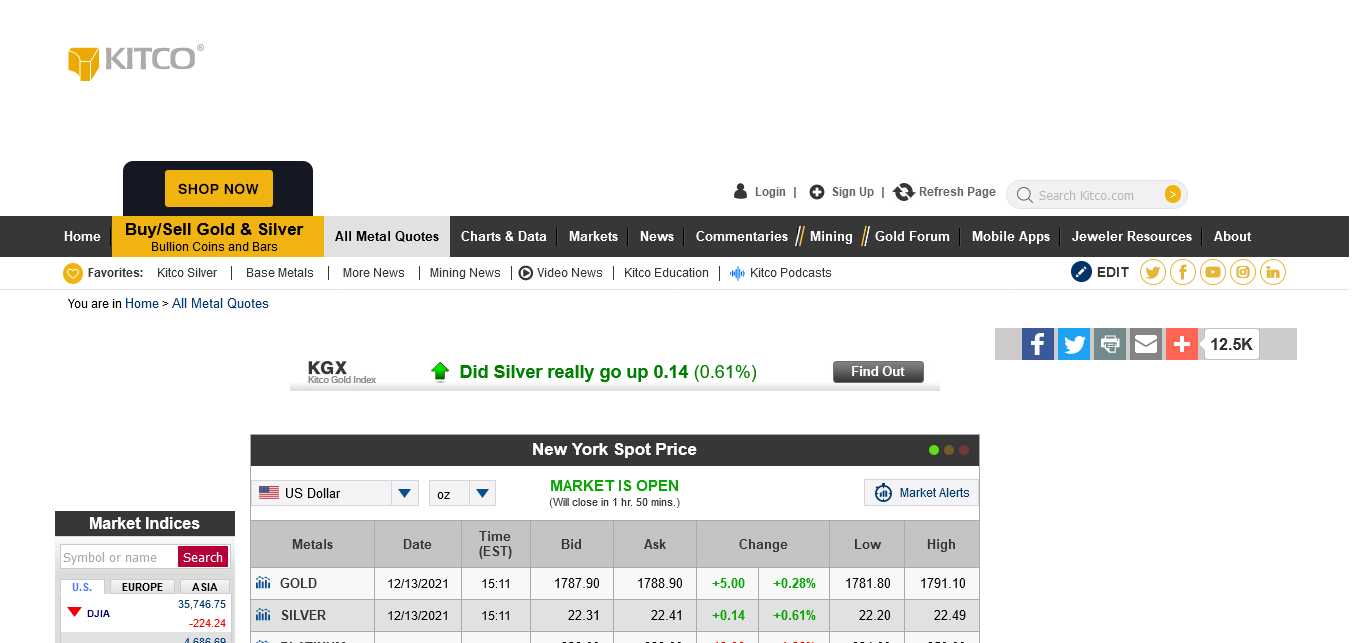Share by email envelope icon

(x=1146, y=344)
